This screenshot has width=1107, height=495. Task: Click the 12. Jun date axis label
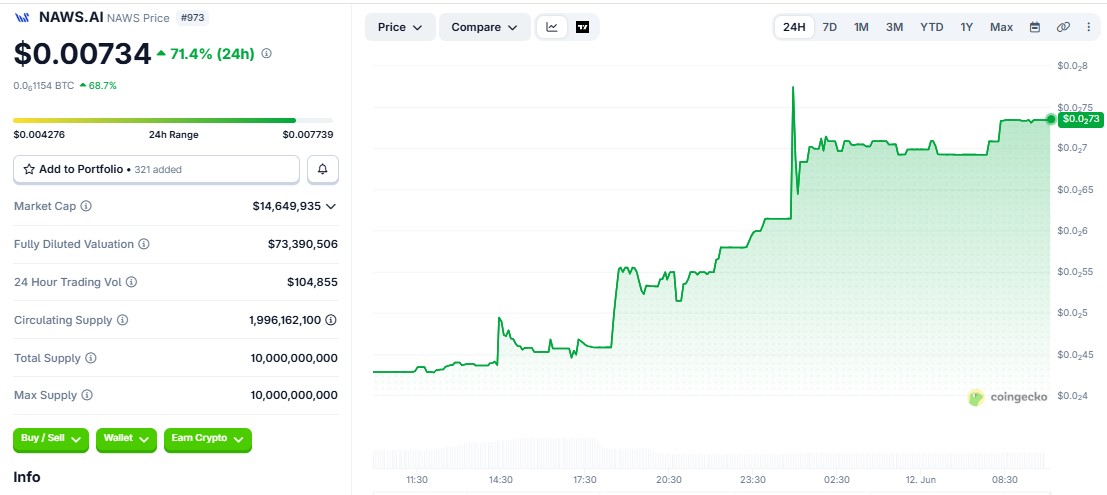(x=921, y=480)
